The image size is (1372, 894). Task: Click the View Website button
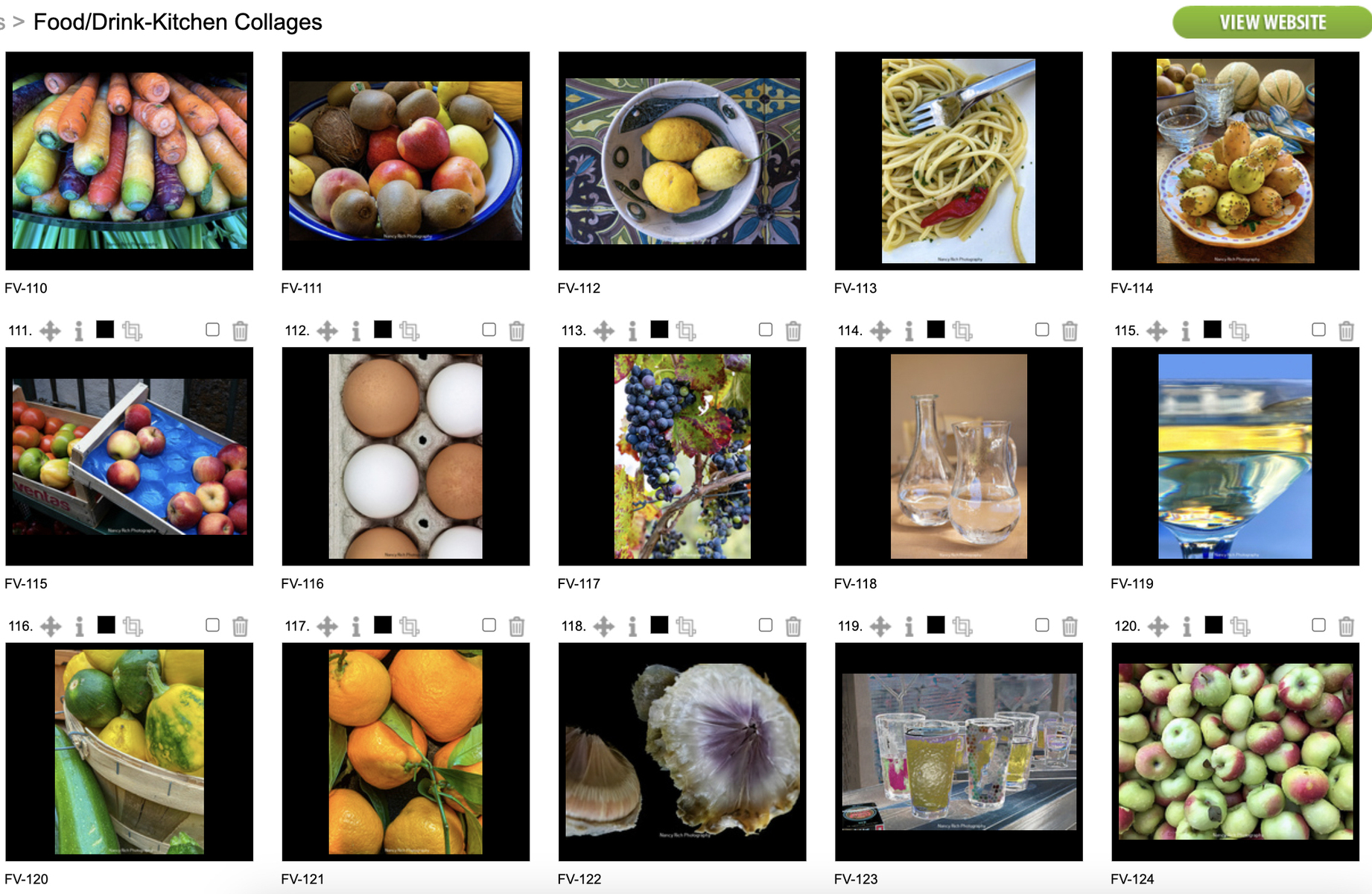click(x=1271, y=22)
